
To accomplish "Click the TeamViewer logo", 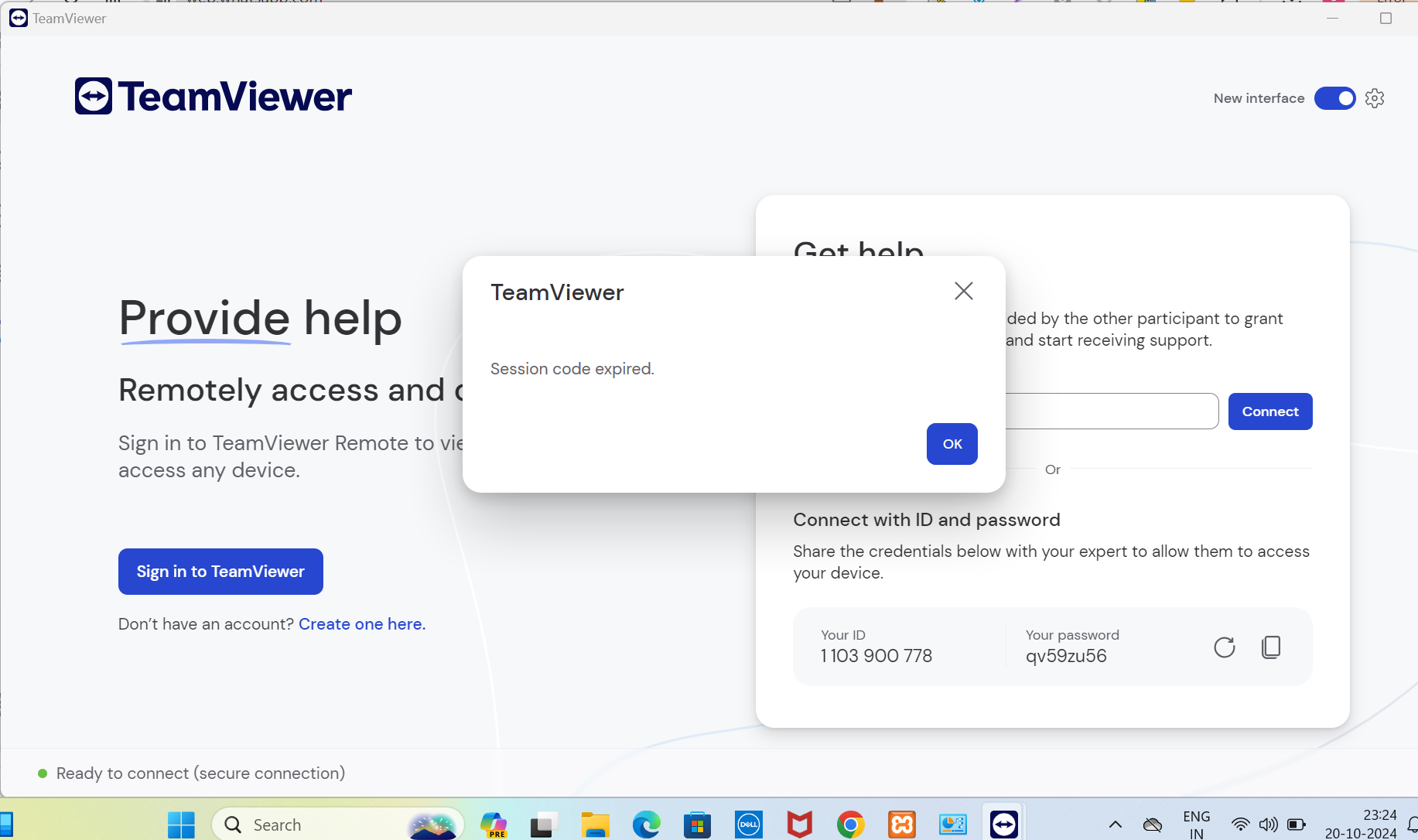I will [x=214, y=97].
